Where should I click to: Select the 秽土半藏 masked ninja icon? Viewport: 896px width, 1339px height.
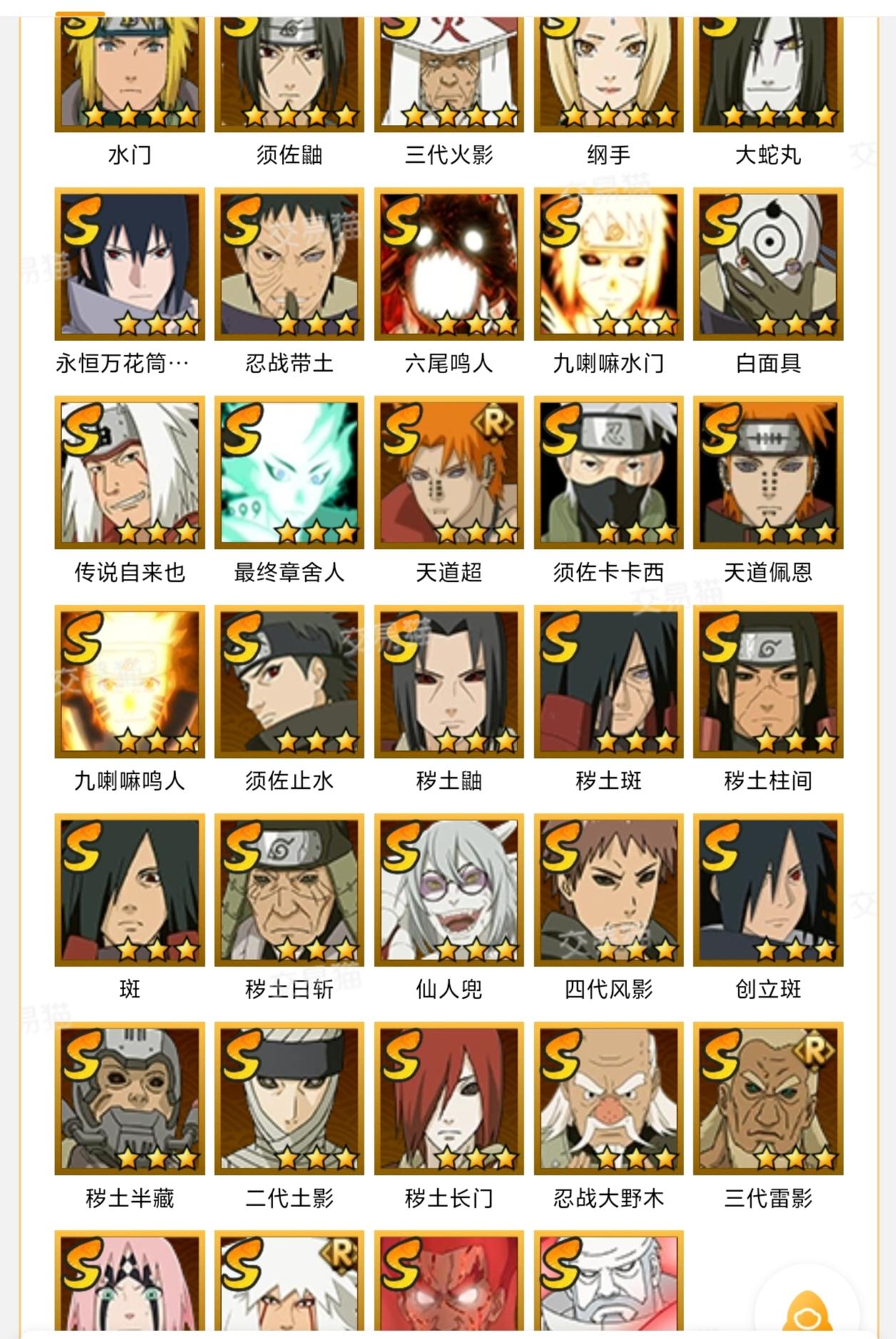(130, 1098)
